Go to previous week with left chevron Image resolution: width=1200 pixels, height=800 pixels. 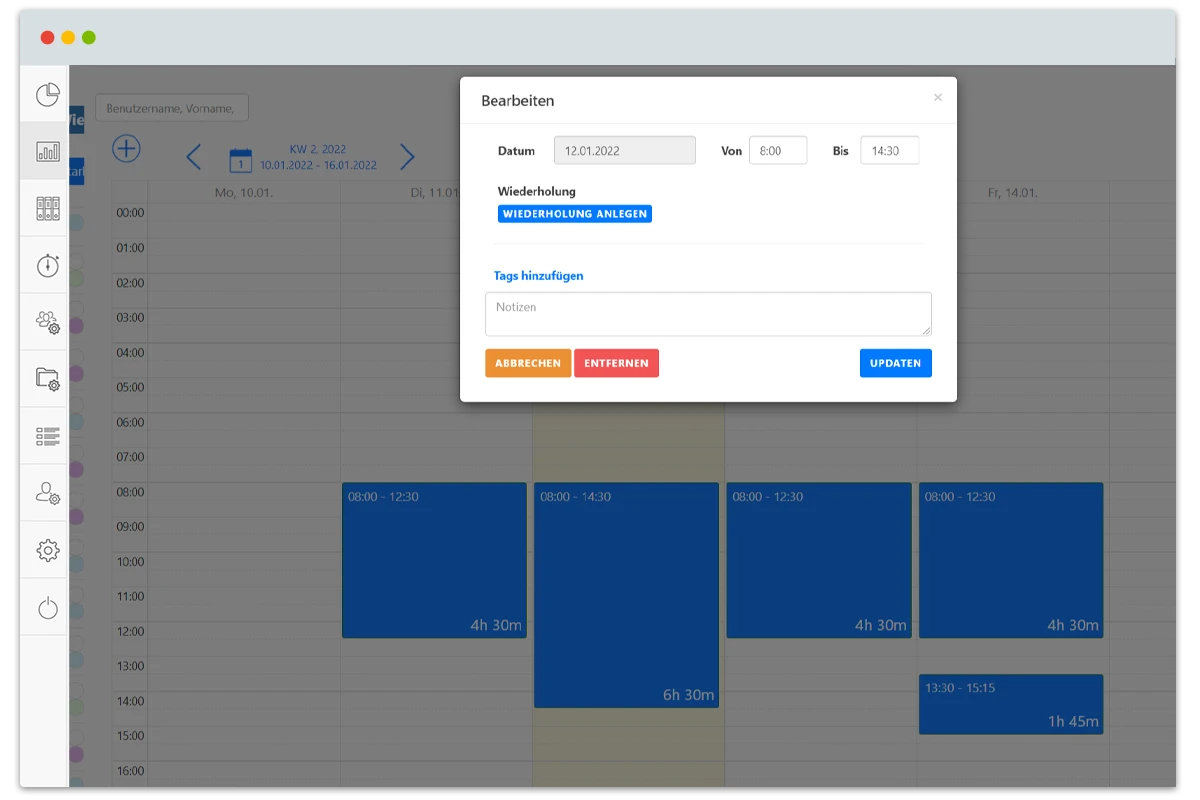194,157
